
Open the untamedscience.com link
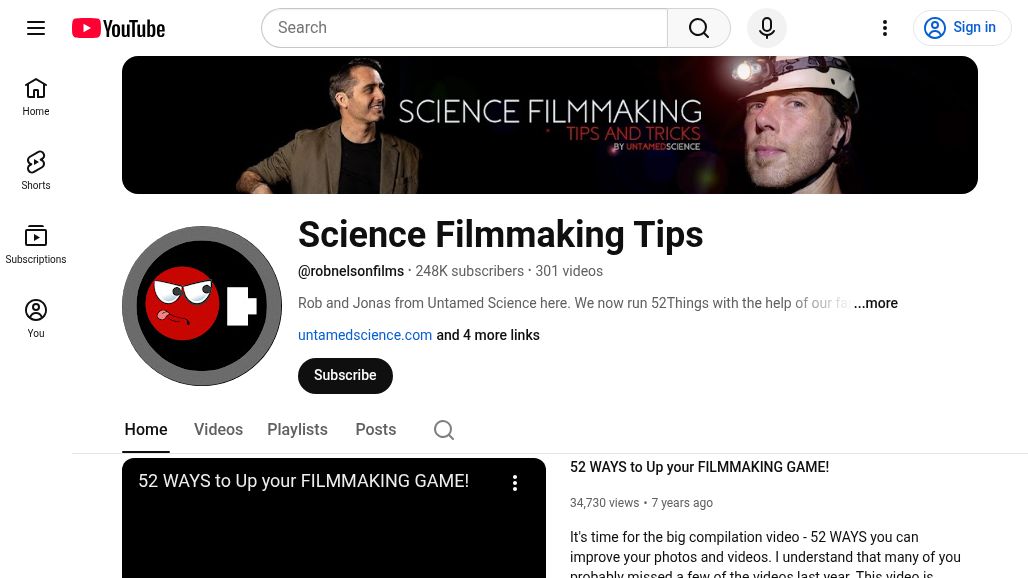[x=365, y=335]
